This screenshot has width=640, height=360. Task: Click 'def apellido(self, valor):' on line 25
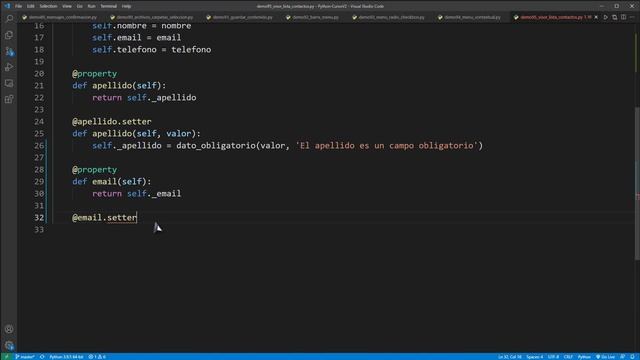click(136, 133)
